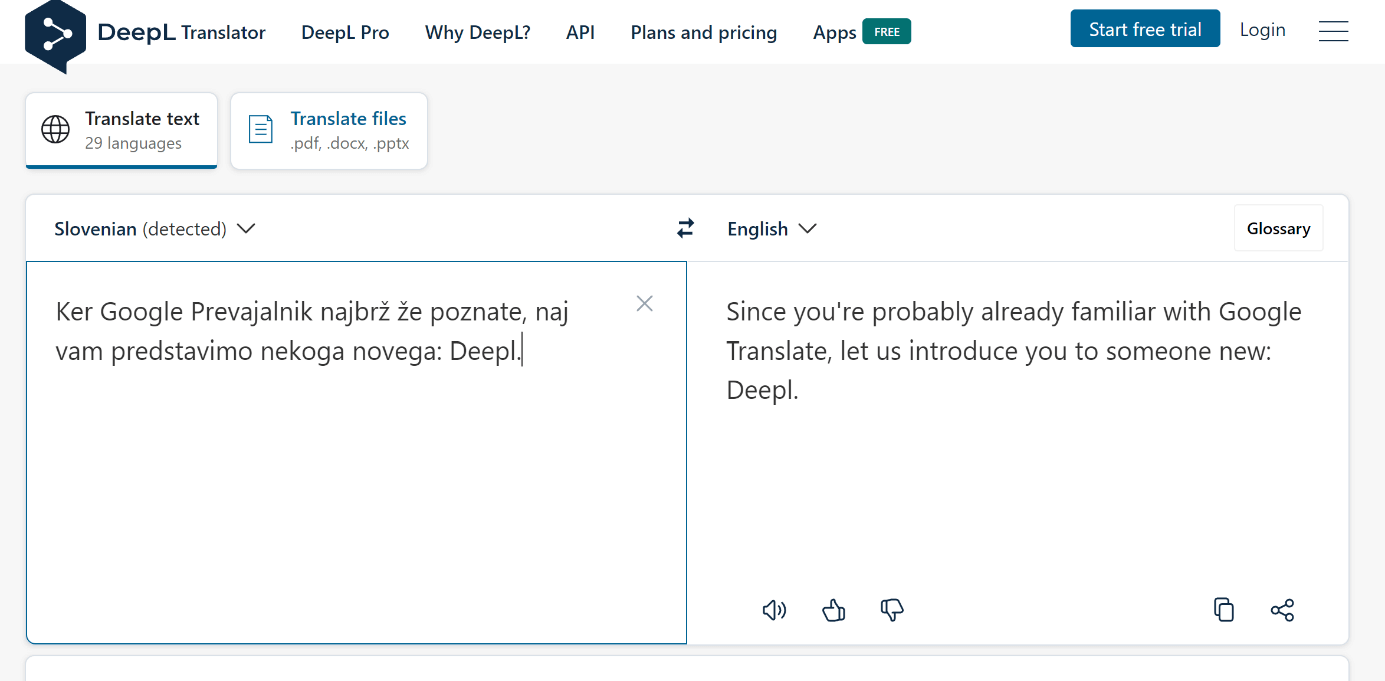Screen dimensions: 1385x681
Task: Click the English translation output text
Action: click(1014, 350)
